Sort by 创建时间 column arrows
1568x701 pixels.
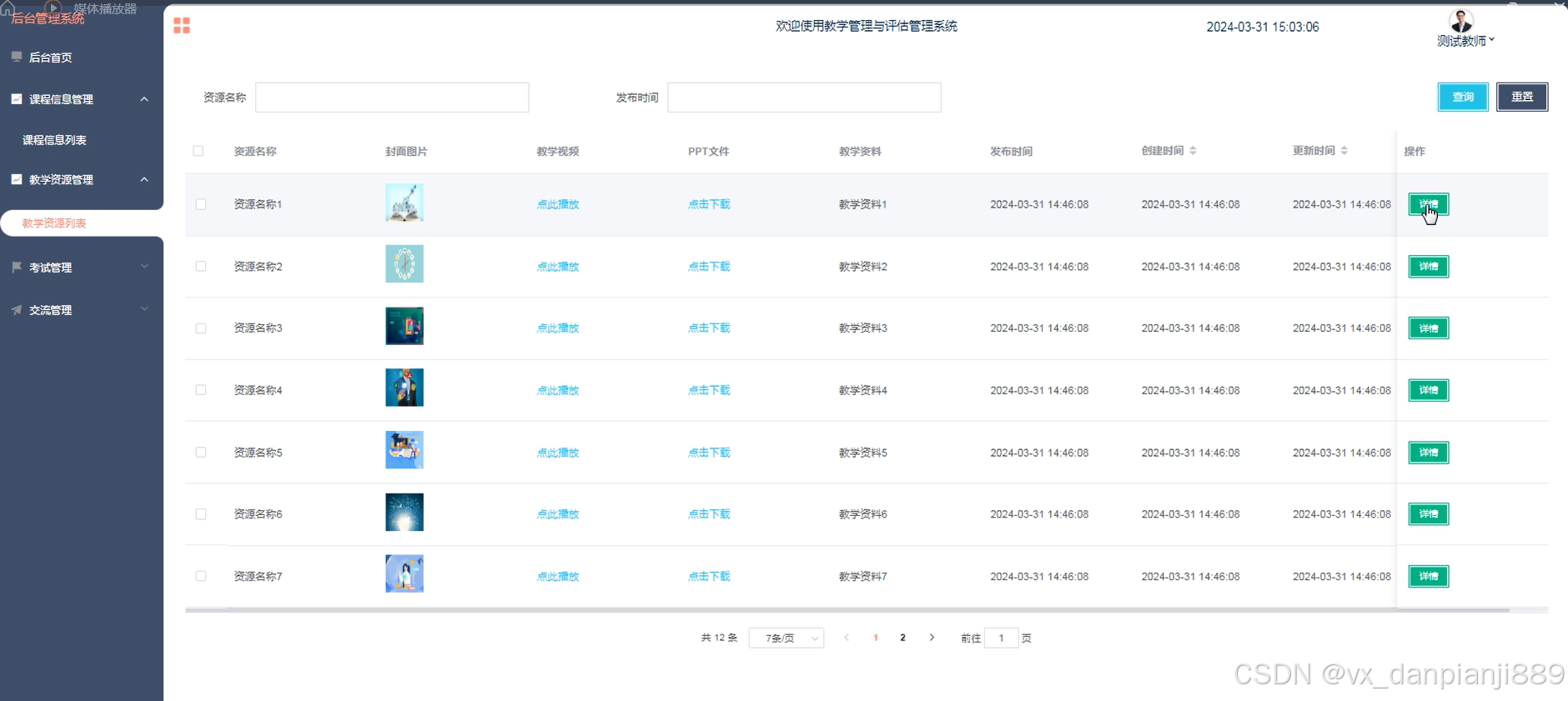[x=1193, y=151]
